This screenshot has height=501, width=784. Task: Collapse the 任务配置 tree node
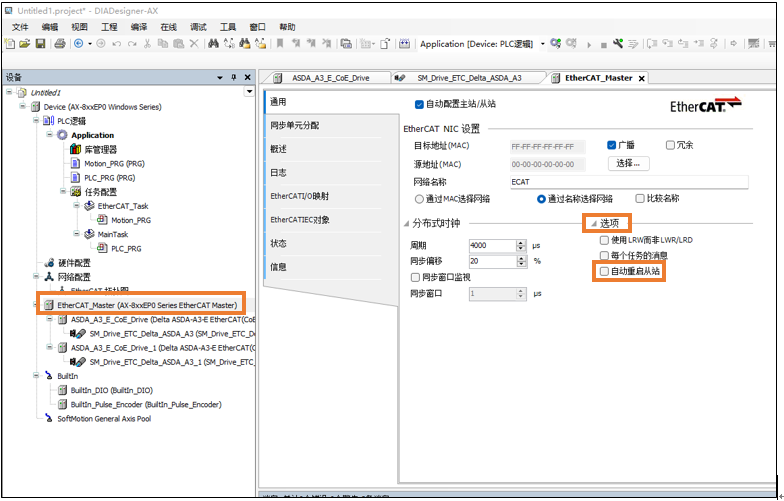[62, 191]
